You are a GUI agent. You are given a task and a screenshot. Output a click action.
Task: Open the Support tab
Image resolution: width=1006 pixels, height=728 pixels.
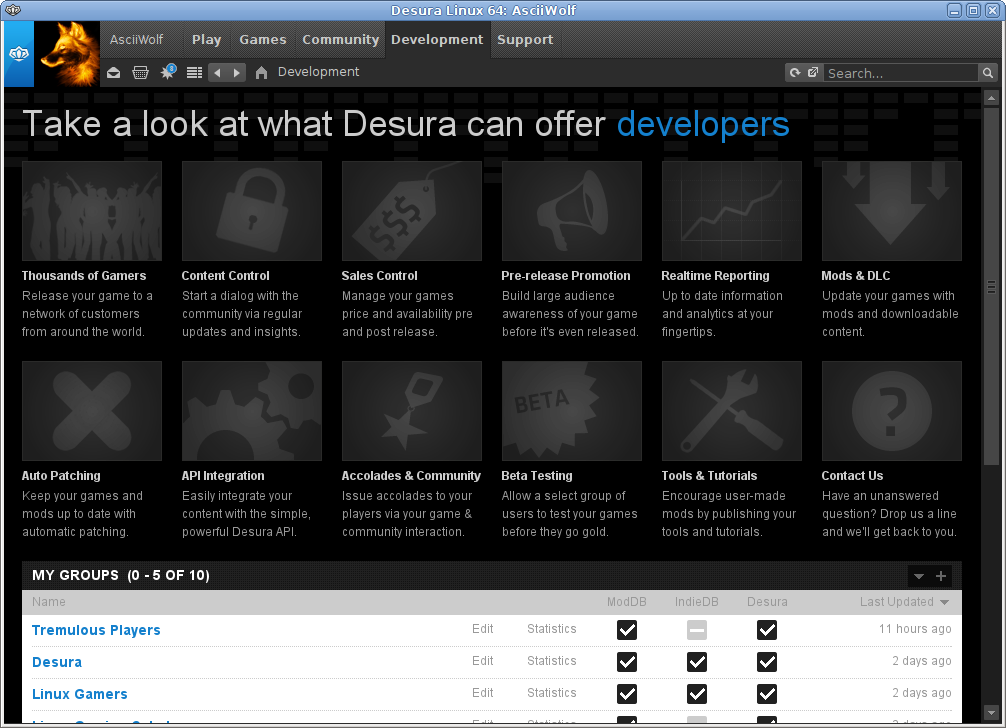[x=525, y=40]
